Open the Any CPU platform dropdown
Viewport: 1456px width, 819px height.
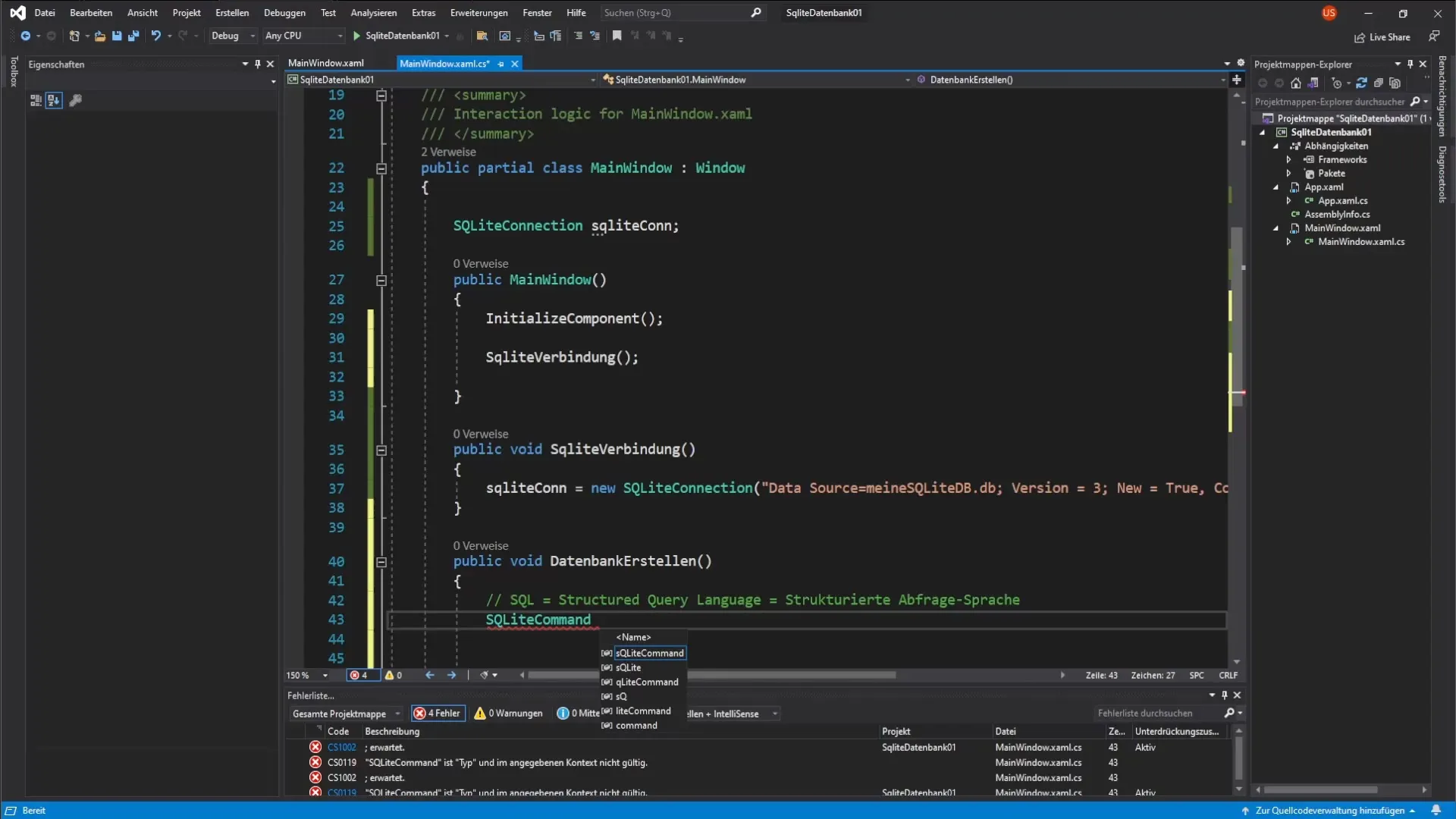(303, 36)
